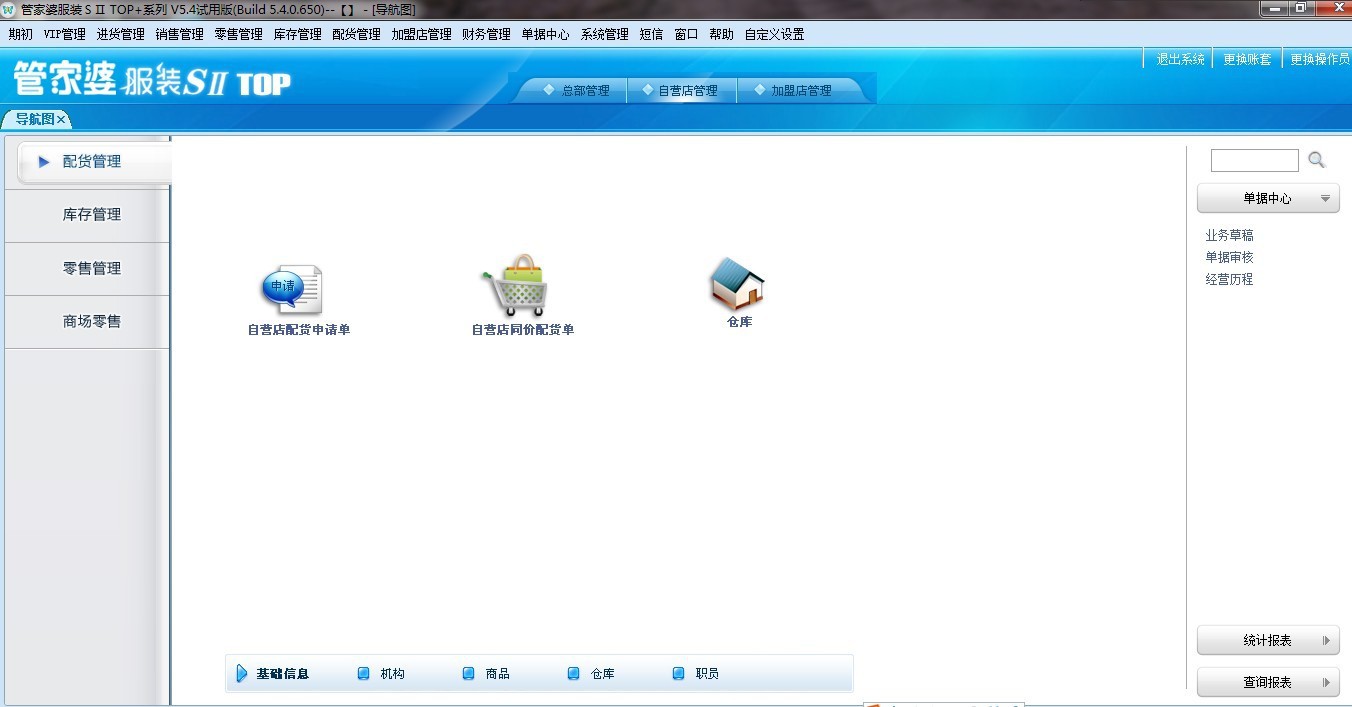Screen dimensions: 1352x707
Task: Click the magnifier search icon
Action: pos(1316,160)
